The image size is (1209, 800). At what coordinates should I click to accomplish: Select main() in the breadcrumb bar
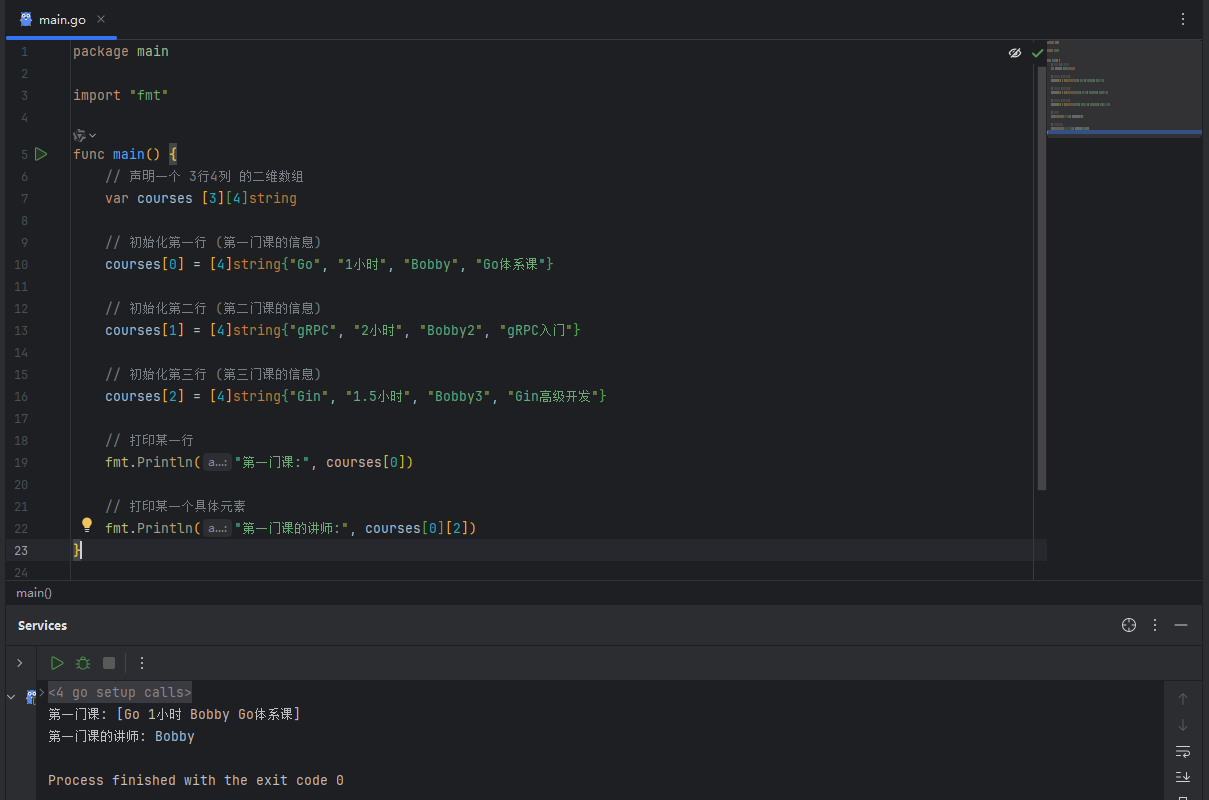[x=34, y=593]
